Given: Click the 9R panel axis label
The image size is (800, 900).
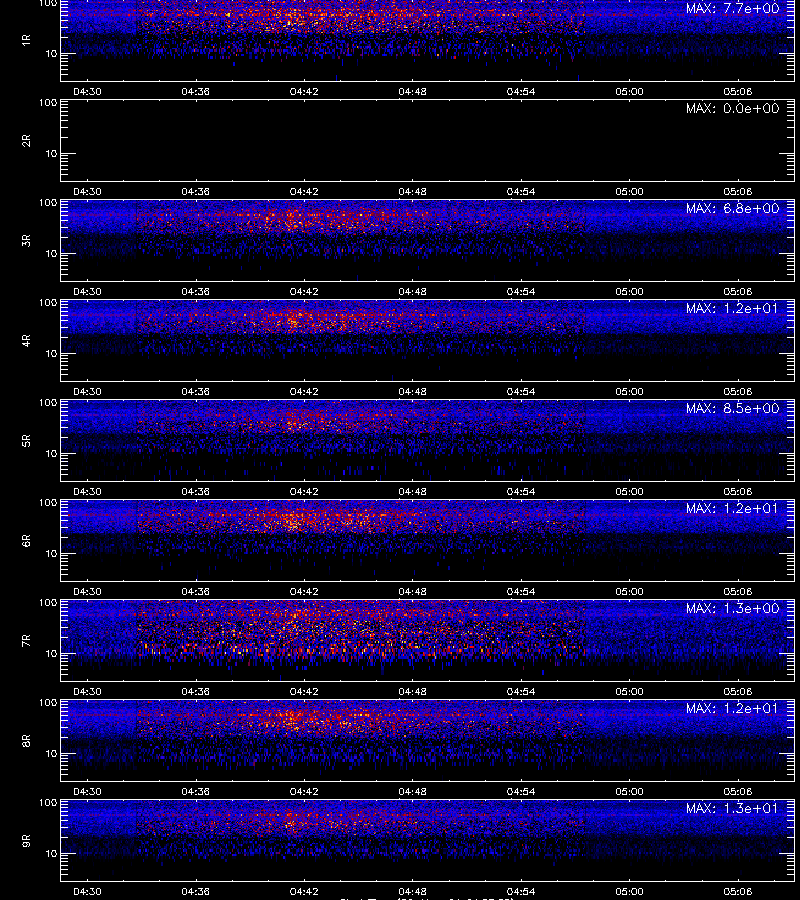Looking at the screenshot, I should pos(26,841).
